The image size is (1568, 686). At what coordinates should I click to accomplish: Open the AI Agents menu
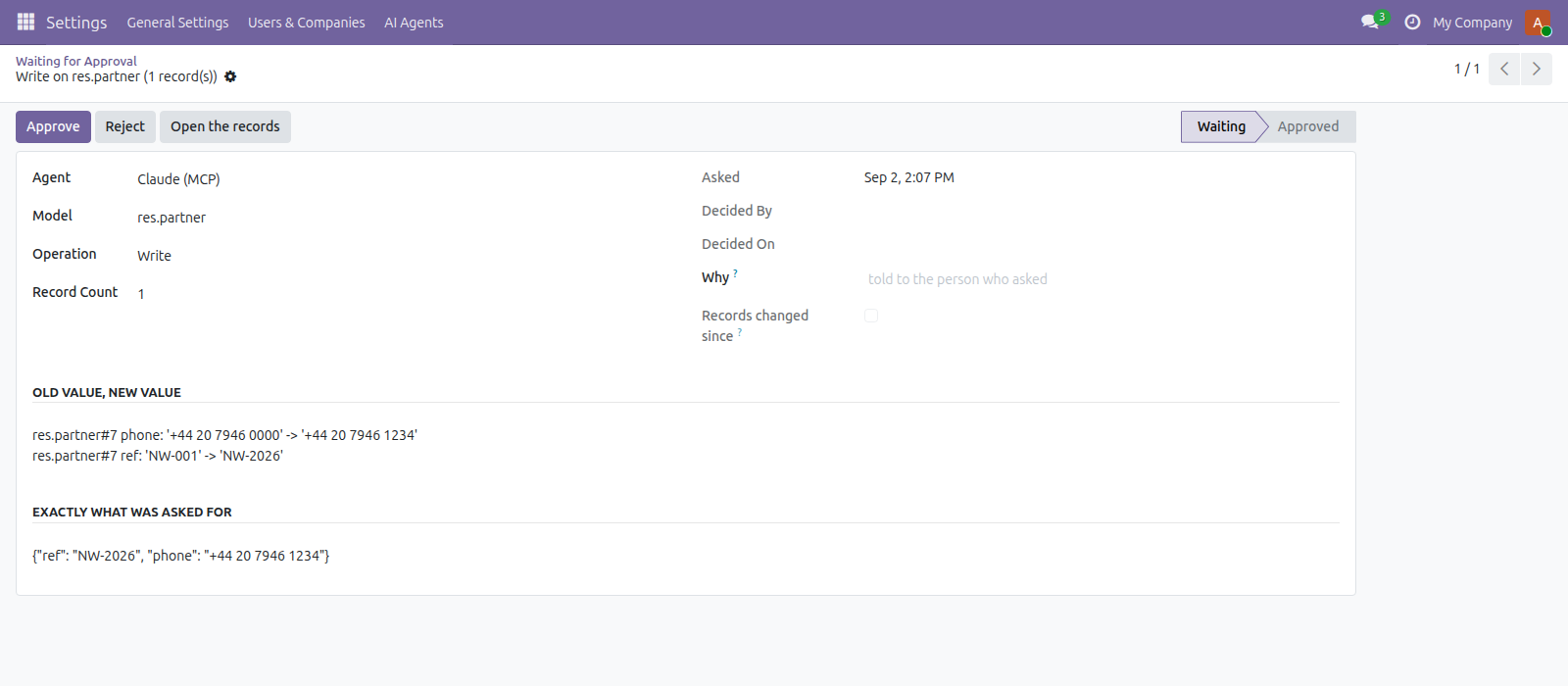click(x=414, y=23)
